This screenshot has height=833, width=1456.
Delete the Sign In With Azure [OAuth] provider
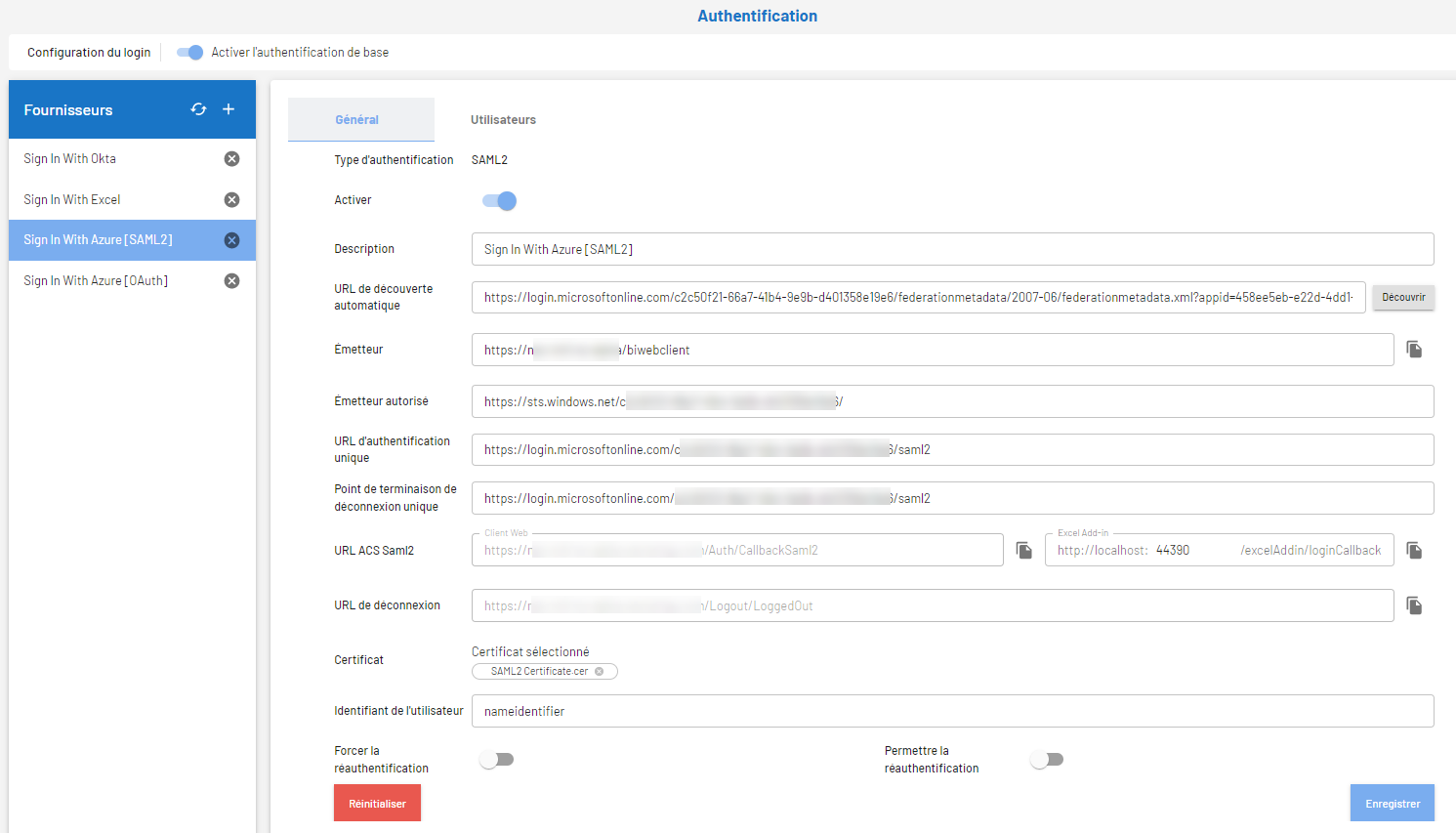click(231, 280)
